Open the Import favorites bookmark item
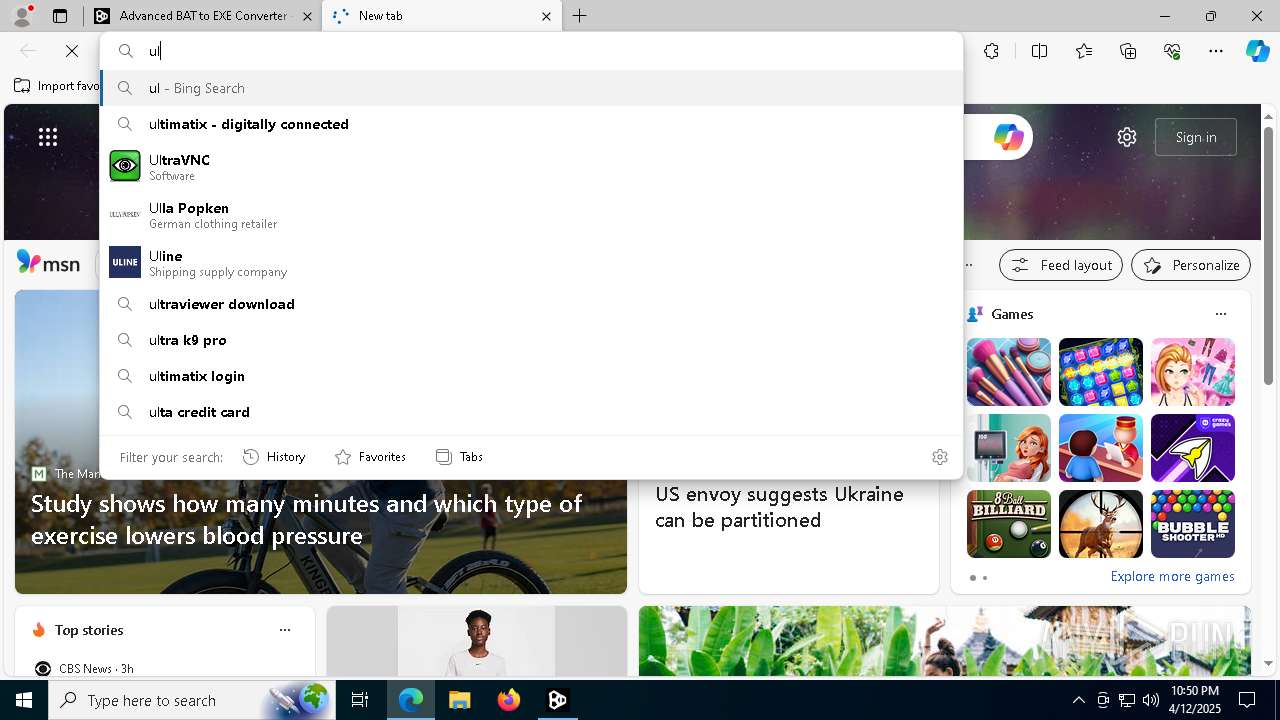1280x720 pixels. [x=57, y=86]
